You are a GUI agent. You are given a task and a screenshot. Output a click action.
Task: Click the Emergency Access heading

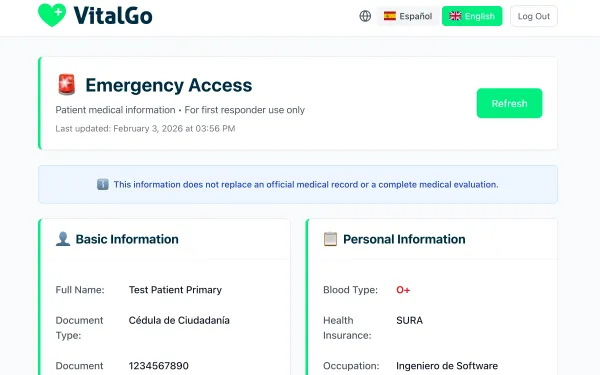169,85
